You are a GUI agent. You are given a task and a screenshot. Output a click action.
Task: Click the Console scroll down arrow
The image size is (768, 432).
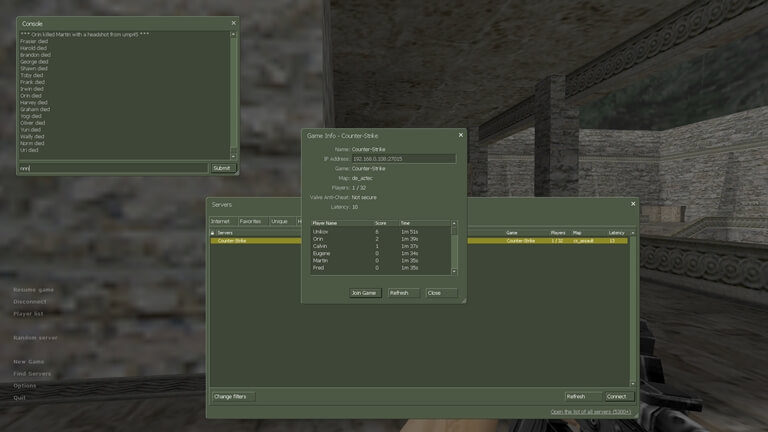click(233, 156)
